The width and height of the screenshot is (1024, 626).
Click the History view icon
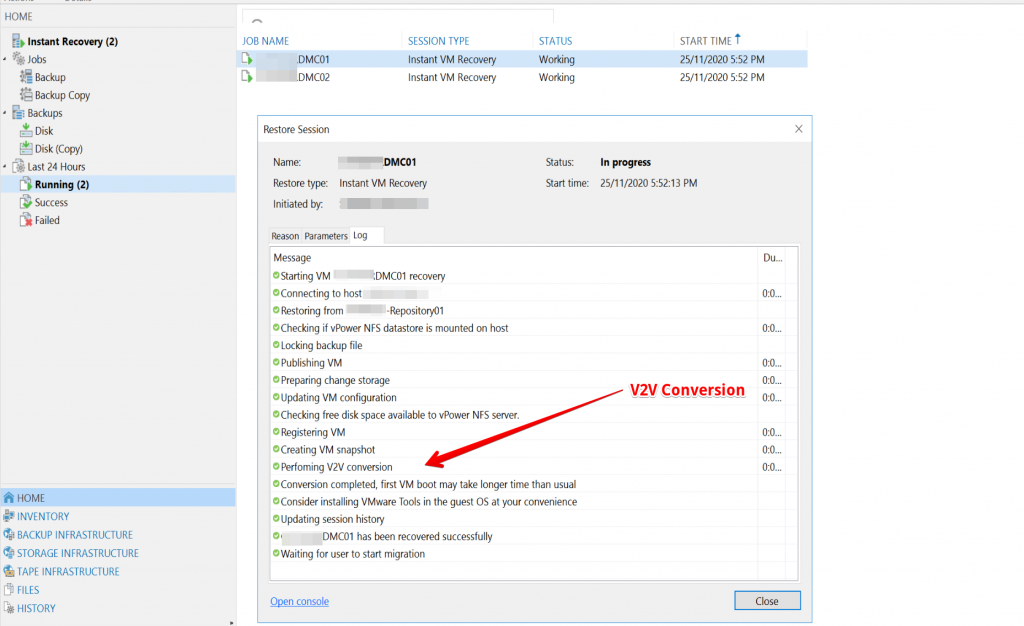point(8,608)
